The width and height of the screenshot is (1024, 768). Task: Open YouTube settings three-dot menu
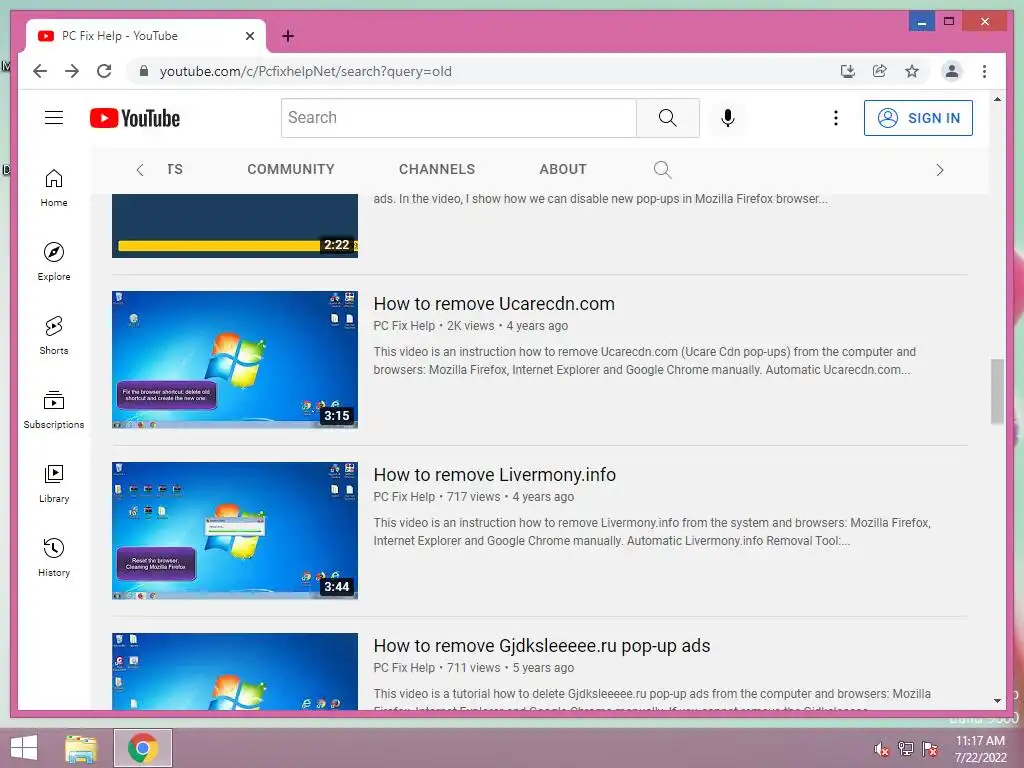tap(835, 118)
